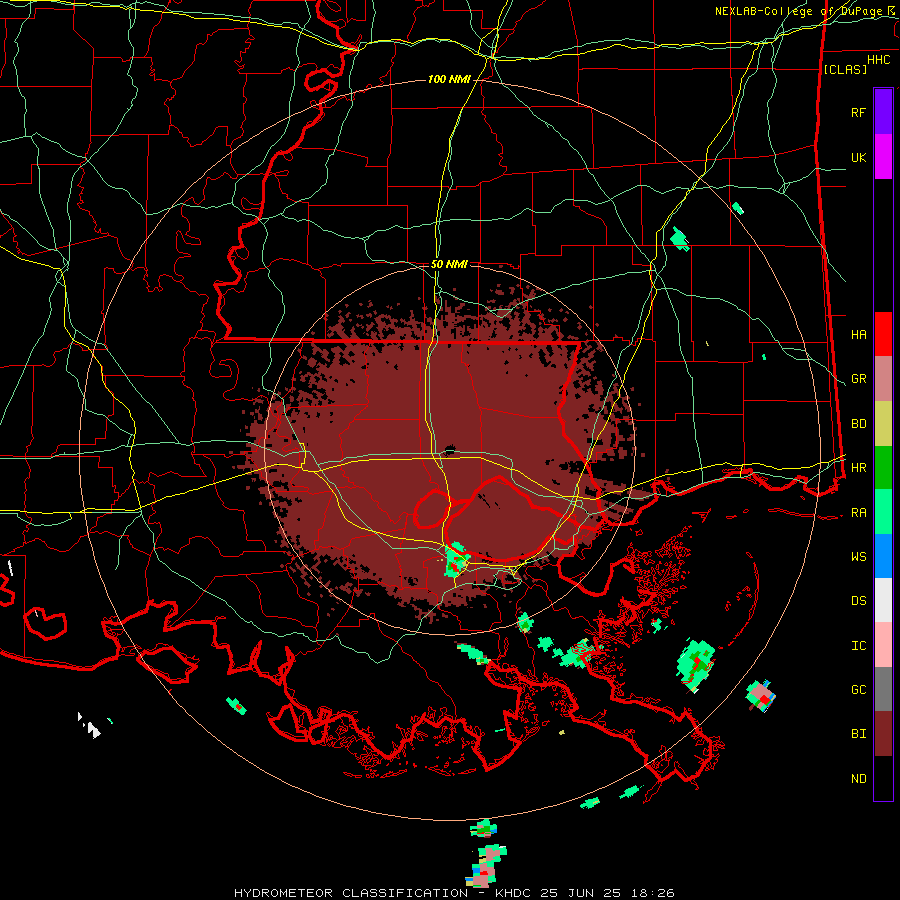This screenshot has height=900, width=900.
Task: Click the 'WS' legend label
Action: pos(858,557)
